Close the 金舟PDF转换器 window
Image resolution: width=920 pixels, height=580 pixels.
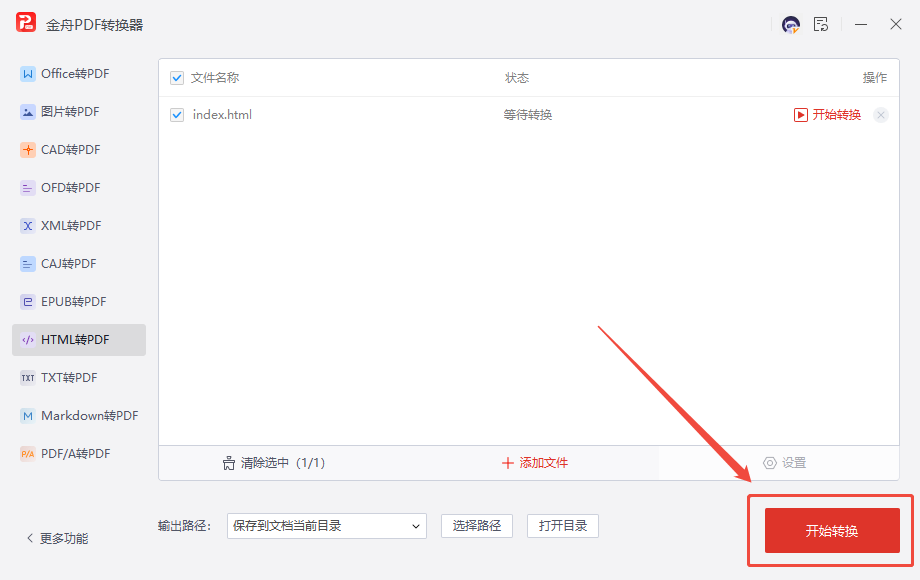(895, 25)
